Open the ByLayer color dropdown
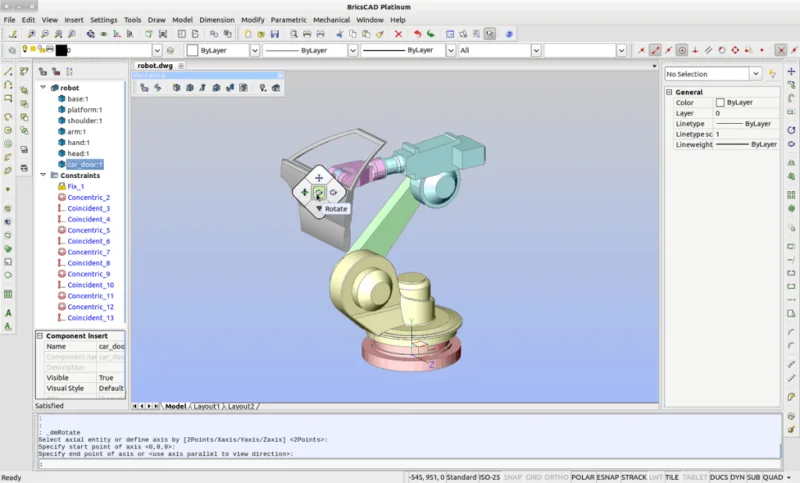 [255, 50]
